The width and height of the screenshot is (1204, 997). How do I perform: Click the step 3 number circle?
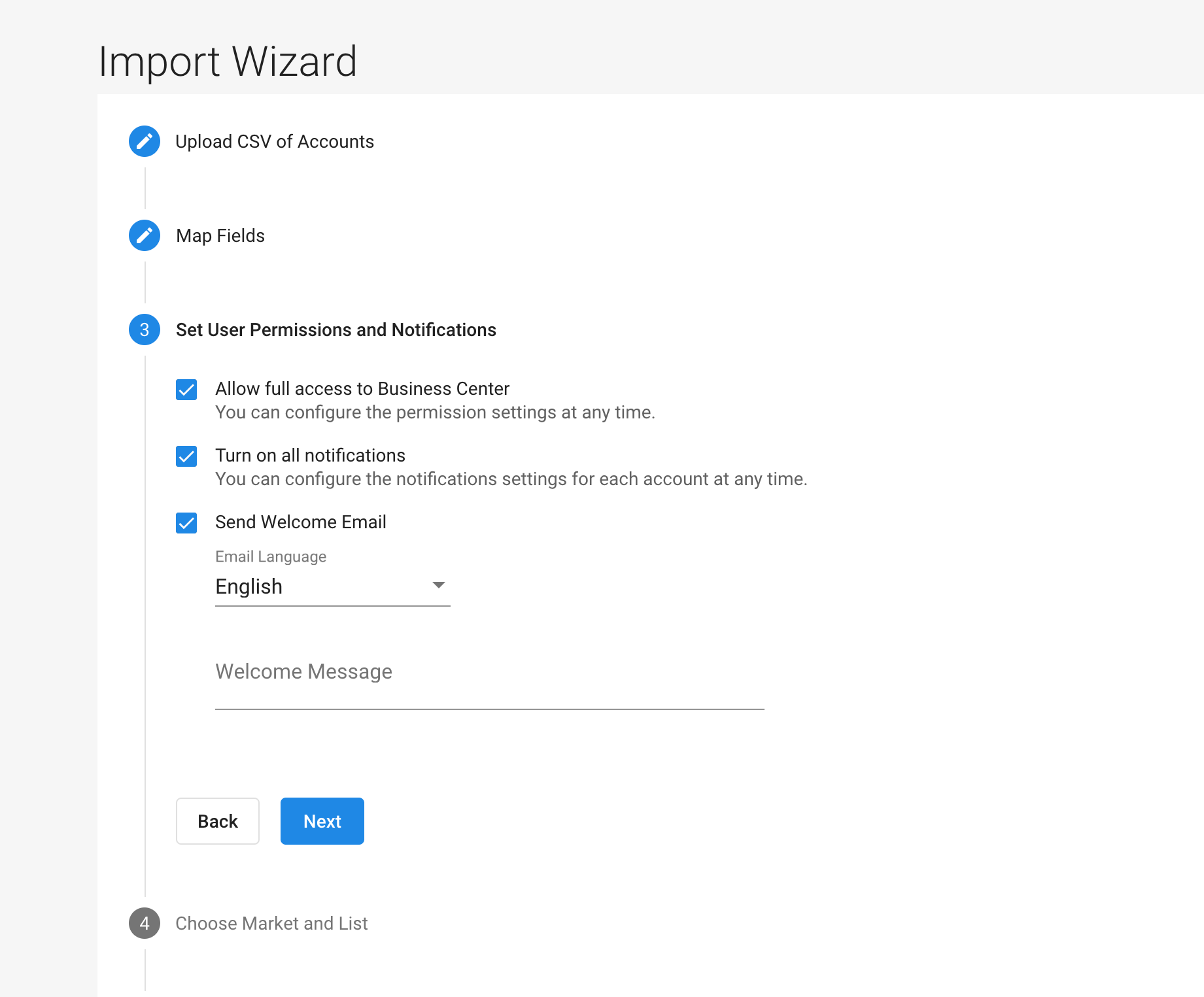pos(145,330)
